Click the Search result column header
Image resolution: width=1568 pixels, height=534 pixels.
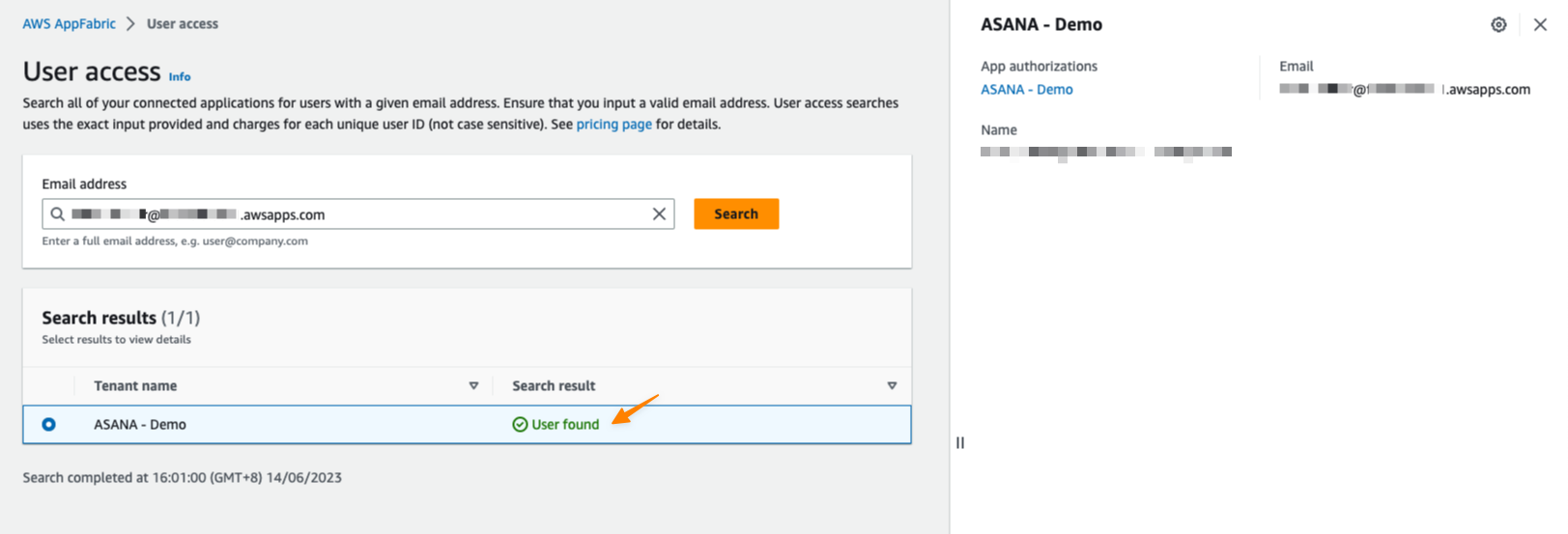tap(554, 385)
